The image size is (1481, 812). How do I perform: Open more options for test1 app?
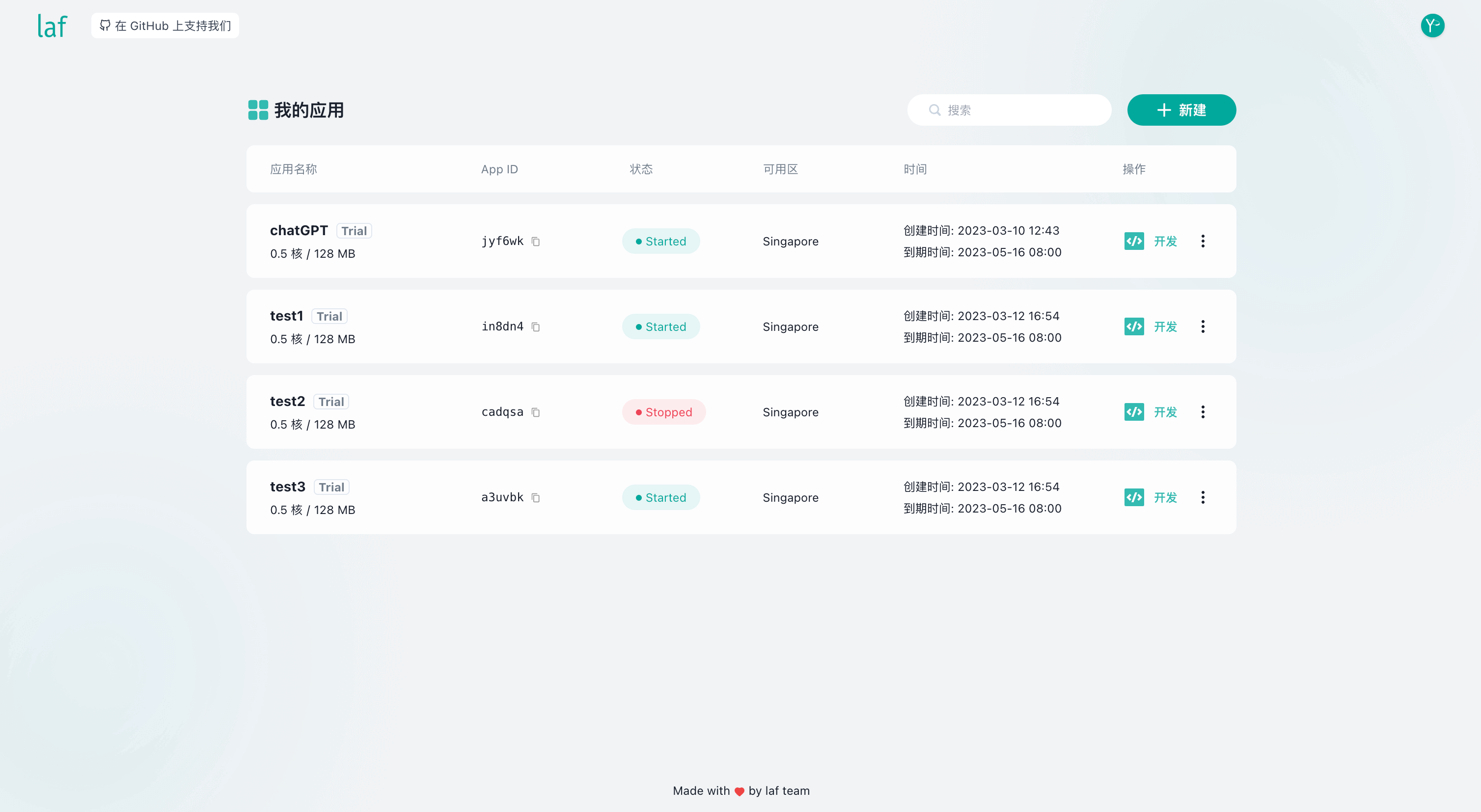pyautogui.click(x=1202, y=327)
